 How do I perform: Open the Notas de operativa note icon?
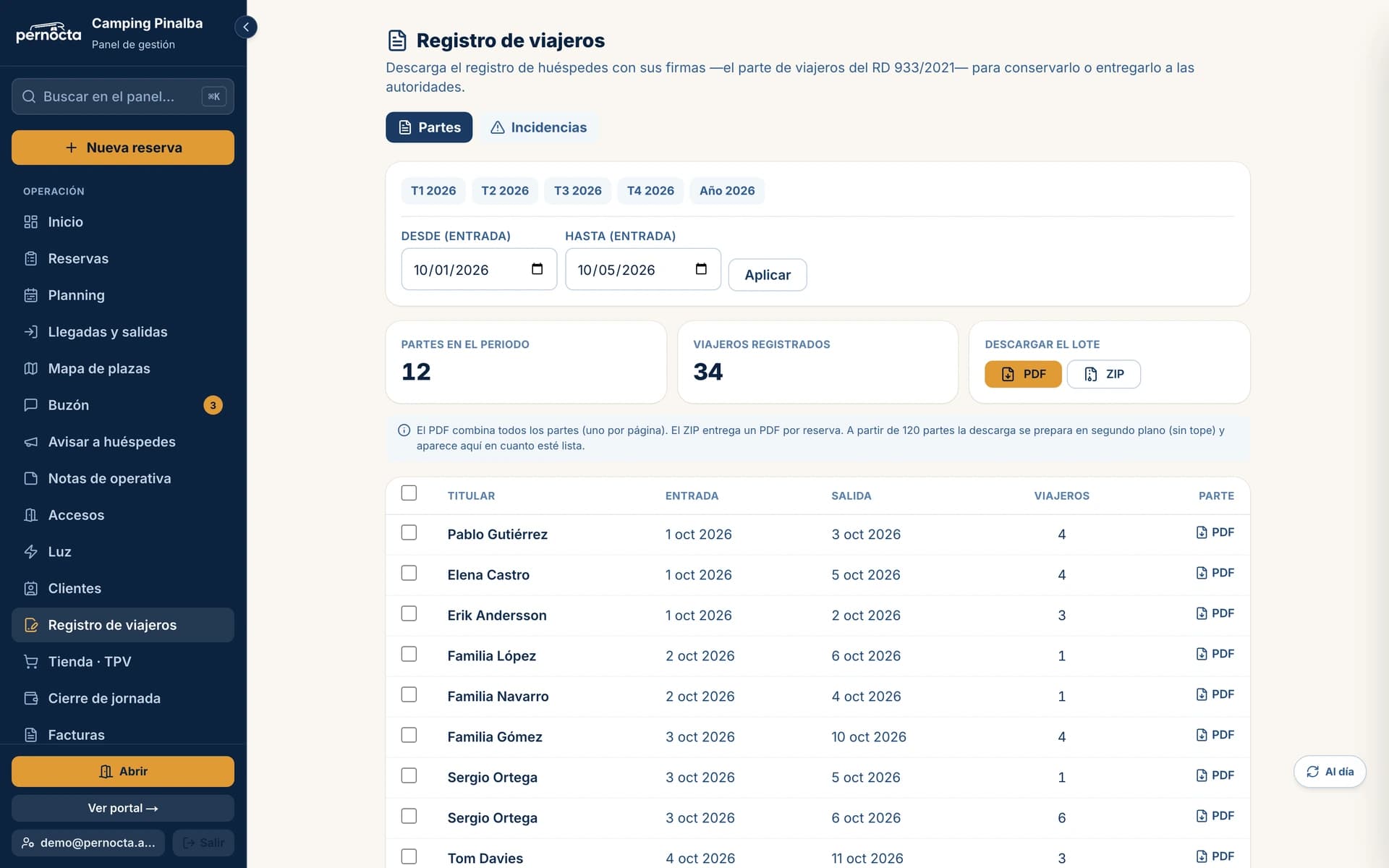click(x=30, y=478)
